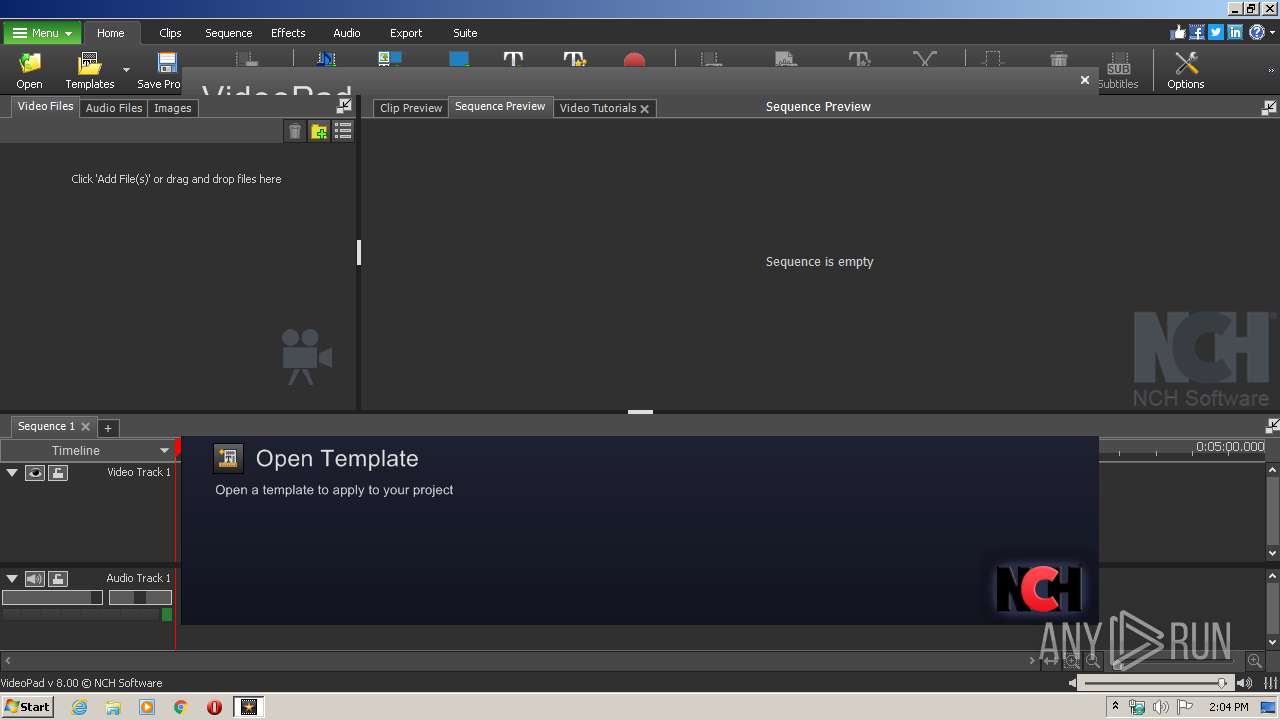Open the Timeline mode dropdown
The width and height of the screenshot is (1280, 720).
(x=87, y=450)
